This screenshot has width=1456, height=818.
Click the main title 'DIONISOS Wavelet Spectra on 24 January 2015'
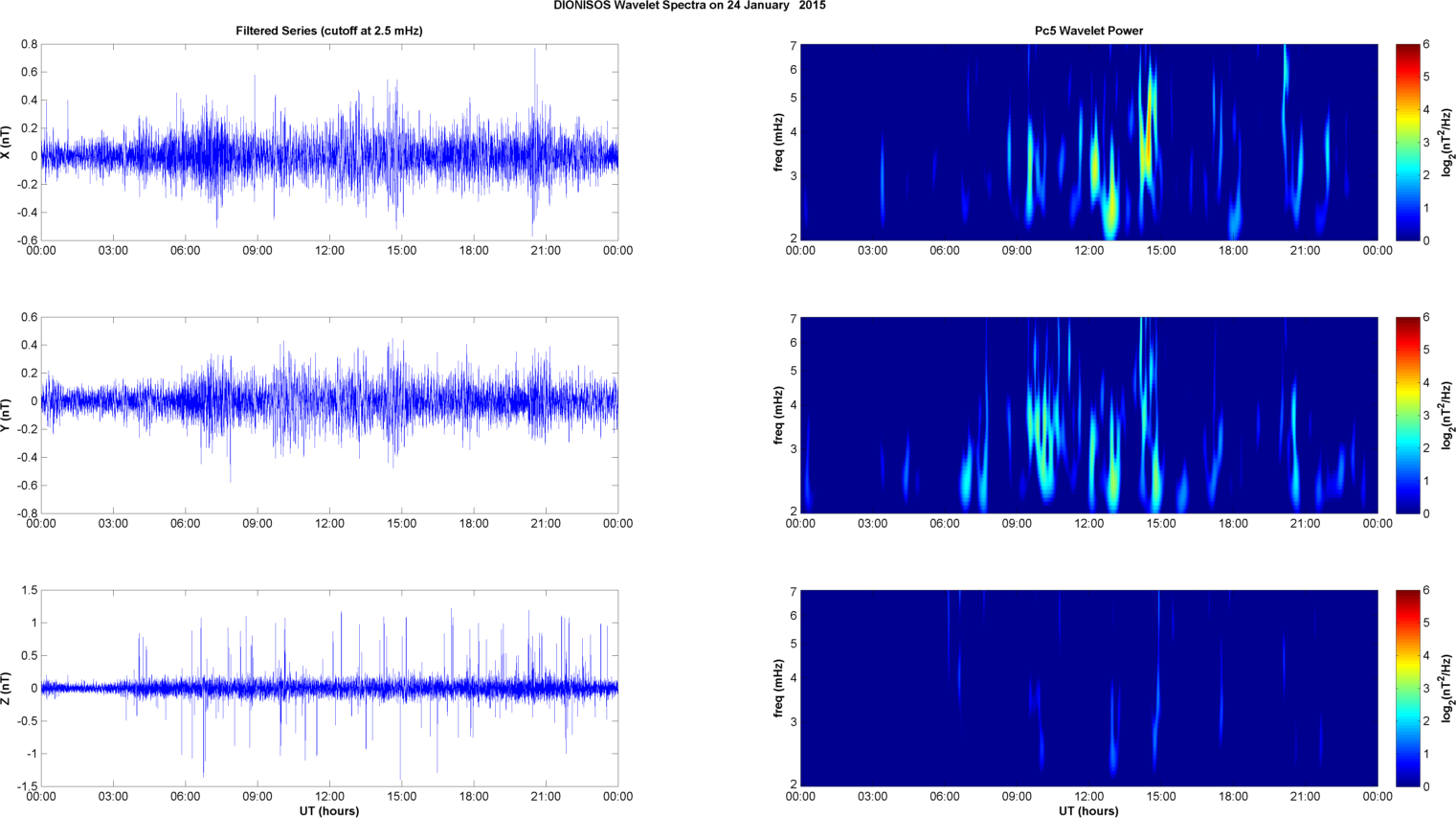tap(689, 6)
